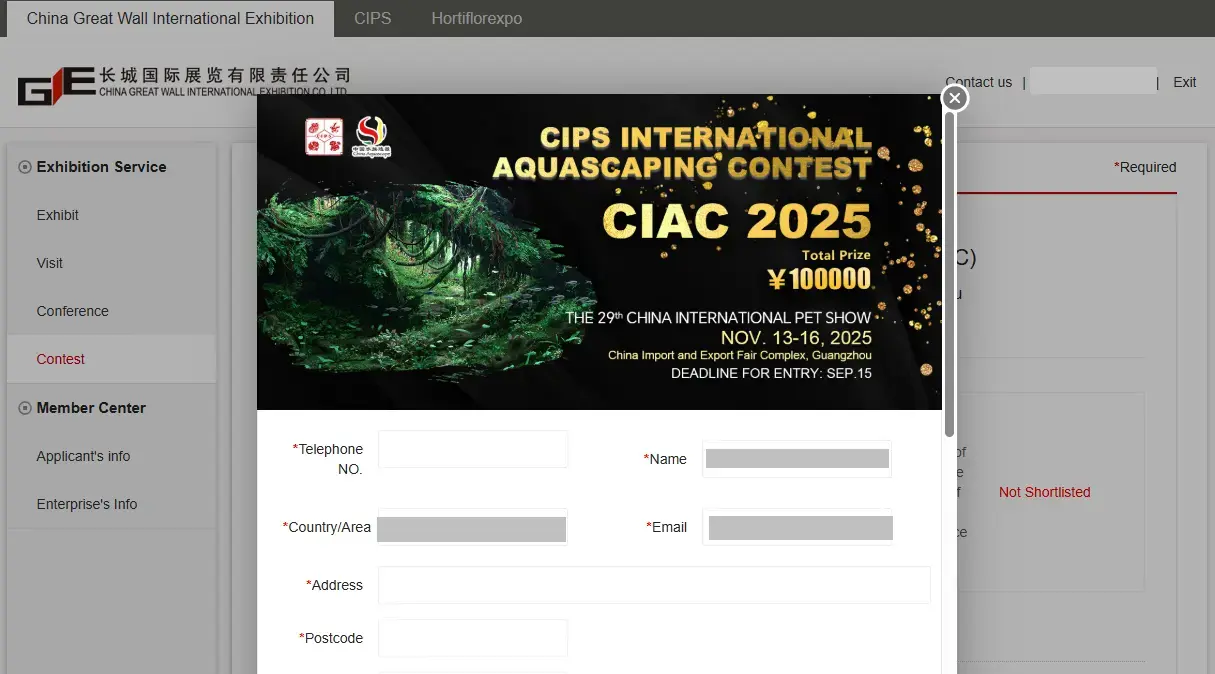Open Exhibit in the sidebar
Image resolution: width=1215 pixels, height=674 pixels.
pos(58,215)
